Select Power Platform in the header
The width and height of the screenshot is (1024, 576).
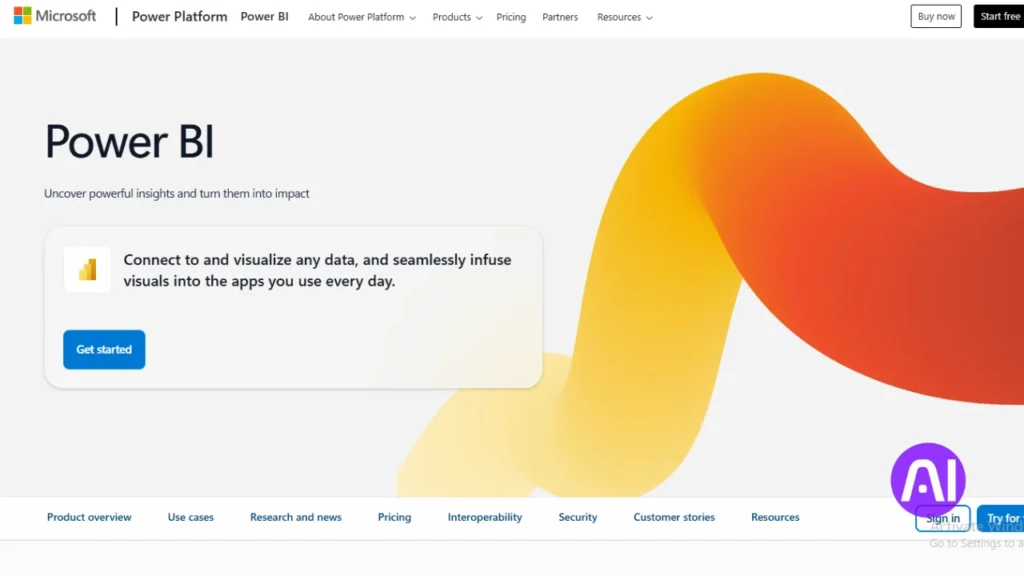tap(179, 16)
